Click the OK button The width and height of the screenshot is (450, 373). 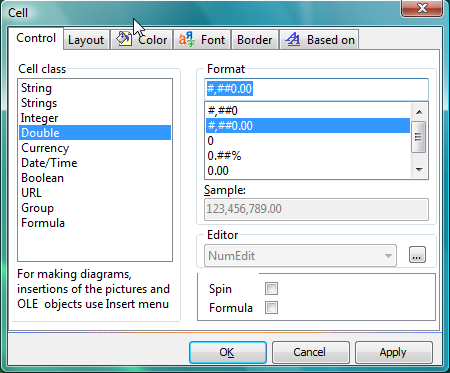228,352
